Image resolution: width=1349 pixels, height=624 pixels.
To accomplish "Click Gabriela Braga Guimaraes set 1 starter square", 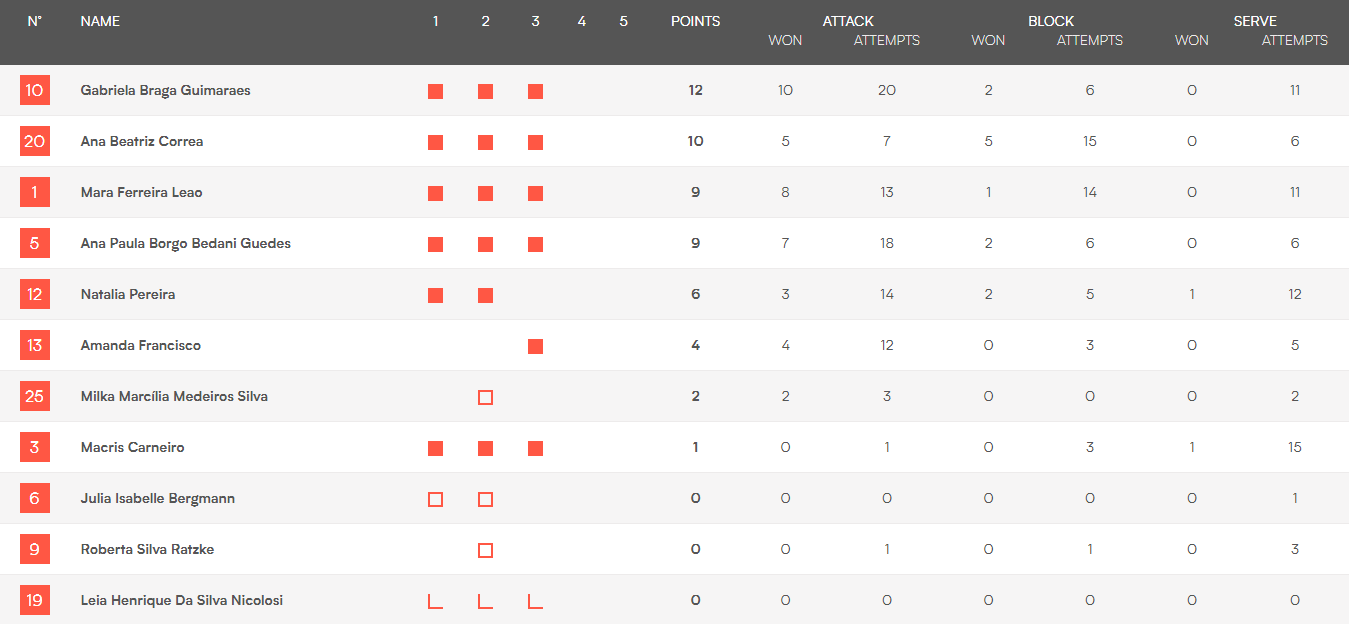I will pos(435,92).
